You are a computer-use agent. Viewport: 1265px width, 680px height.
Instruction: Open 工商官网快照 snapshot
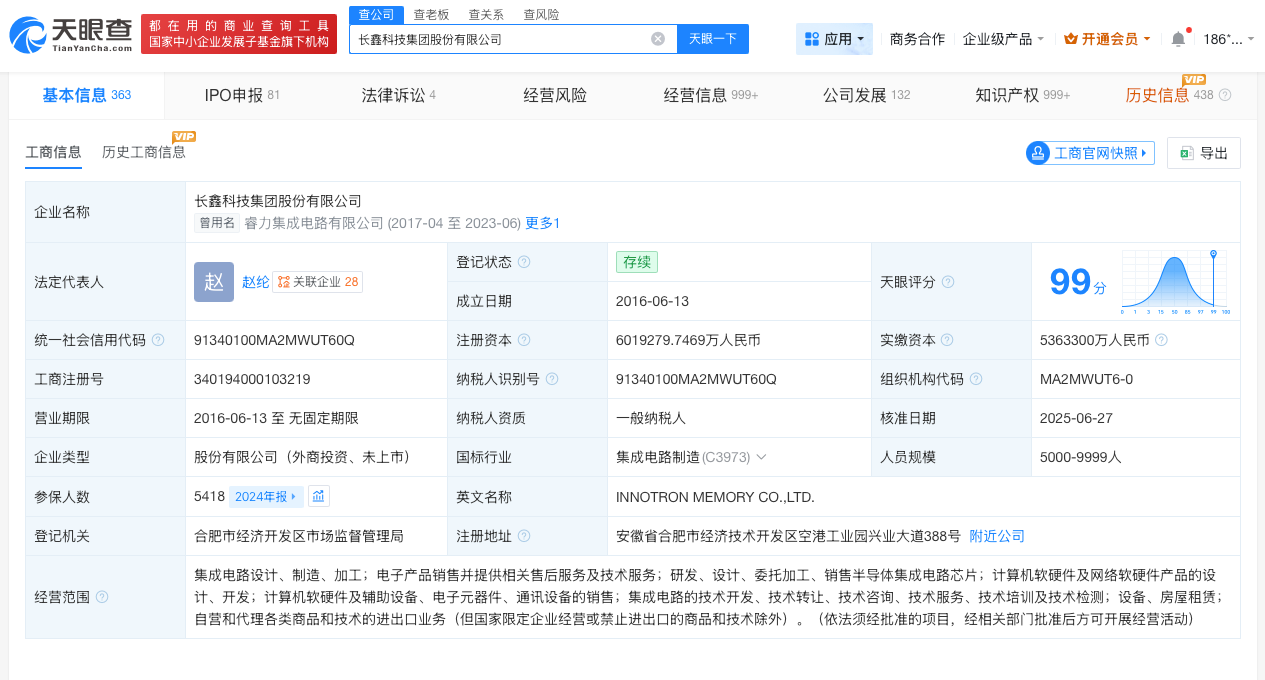pyautogui.click(x=1090, y=153)
